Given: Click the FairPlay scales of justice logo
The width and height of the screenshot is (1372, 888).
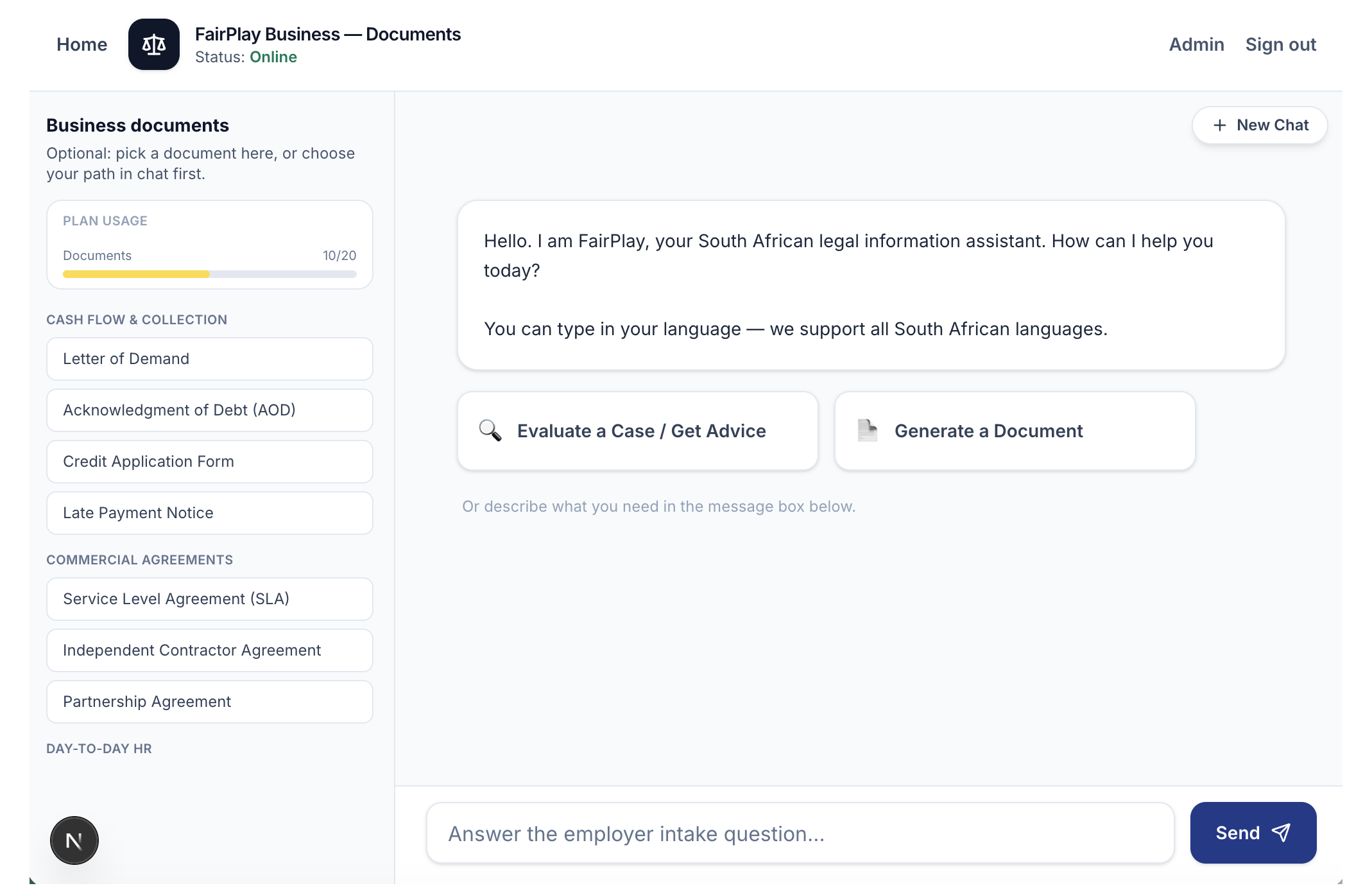Looking at the screenshot, I should (154, 44).
